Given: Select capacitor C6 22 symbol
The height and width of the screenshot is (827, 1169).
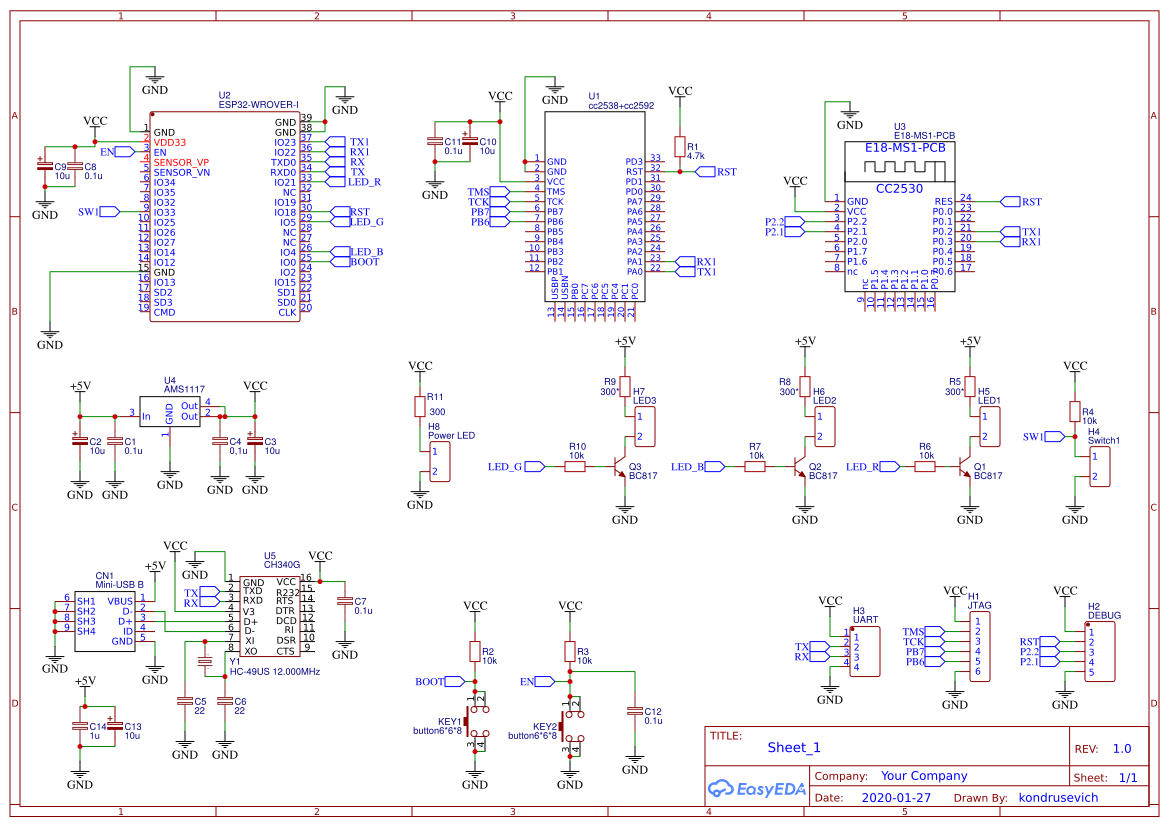Looking at the screenshot, I should (x=224, y=701).
